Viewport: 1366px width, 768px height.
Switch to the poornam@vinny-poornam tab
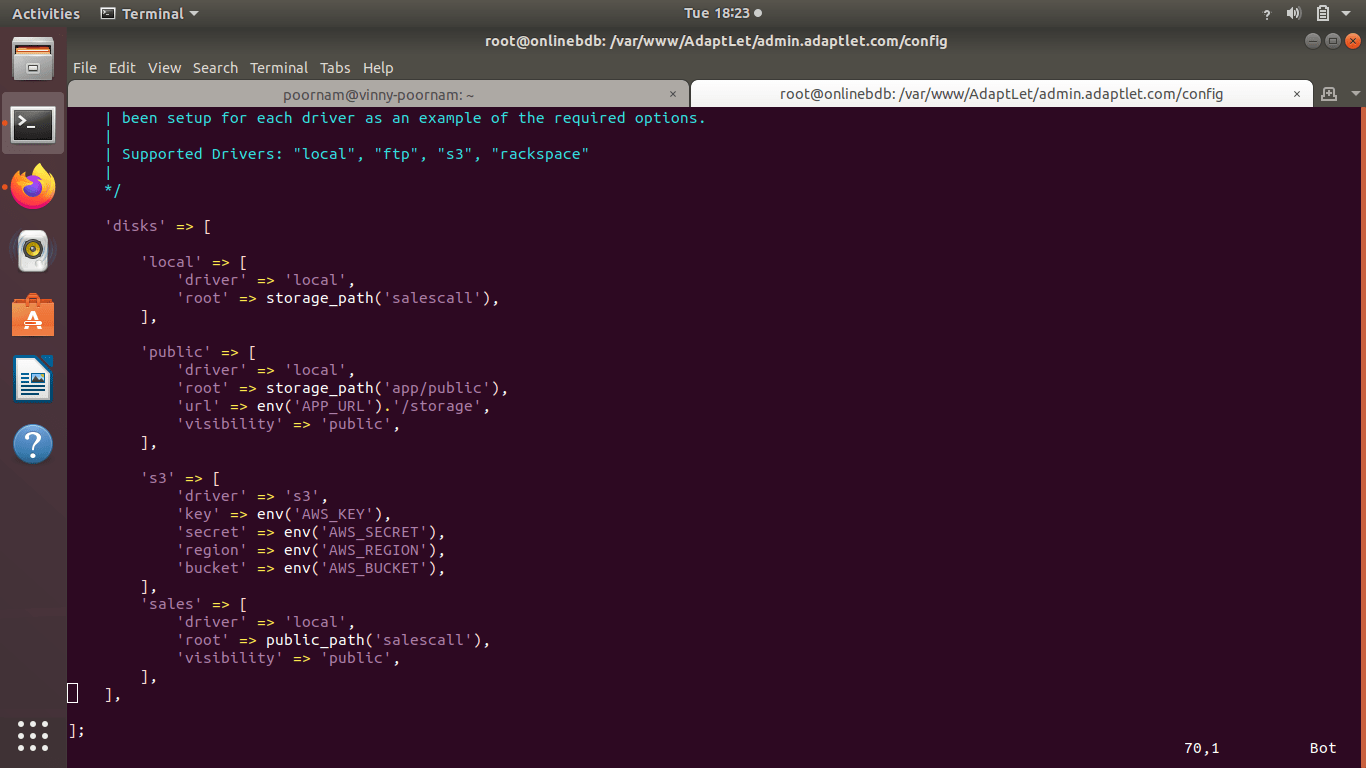pos(378,93)
